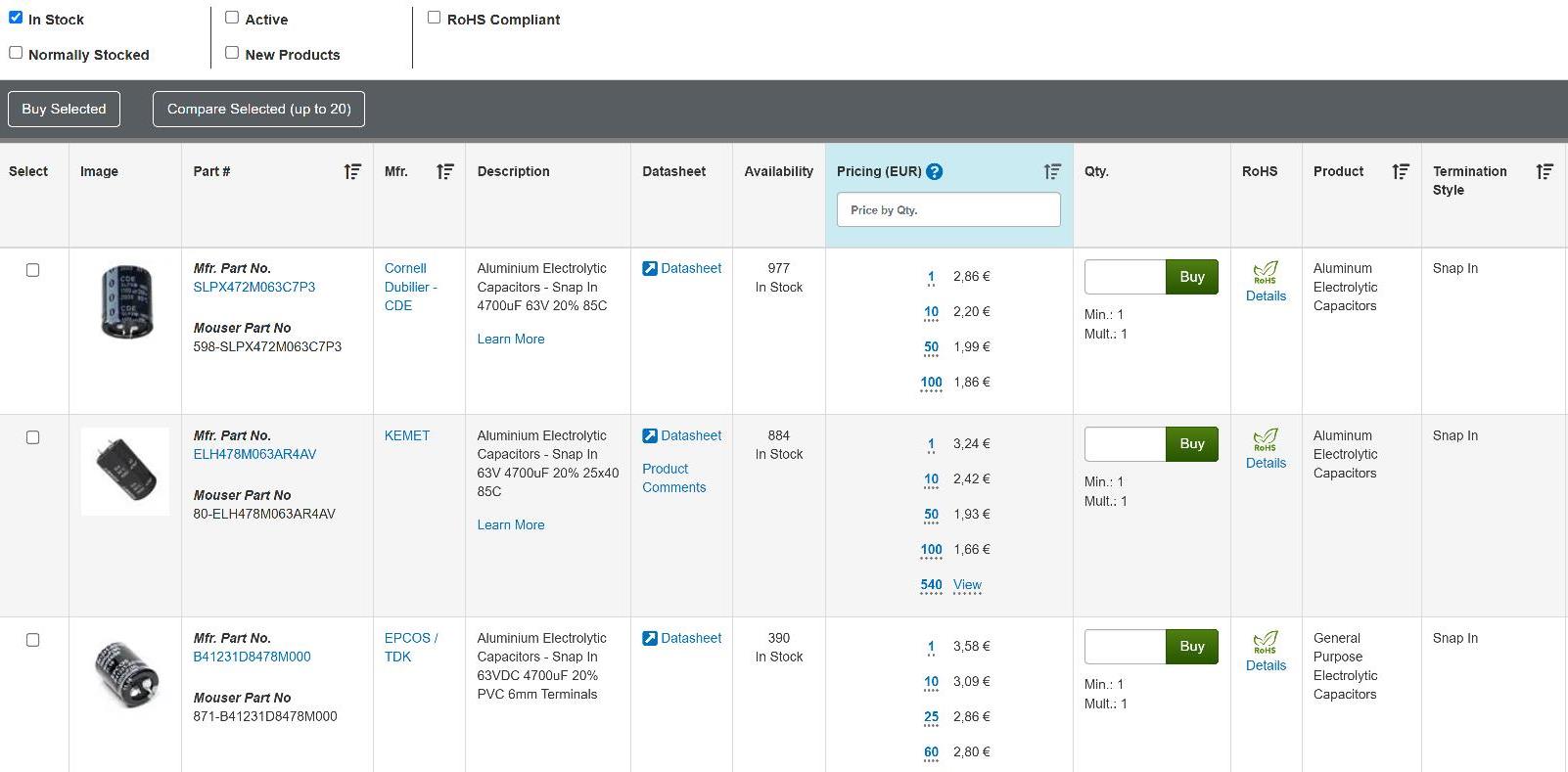Focus quantity field for EPCOS part
This screenshot has width=1568, height=772.
coord(1125,647)
